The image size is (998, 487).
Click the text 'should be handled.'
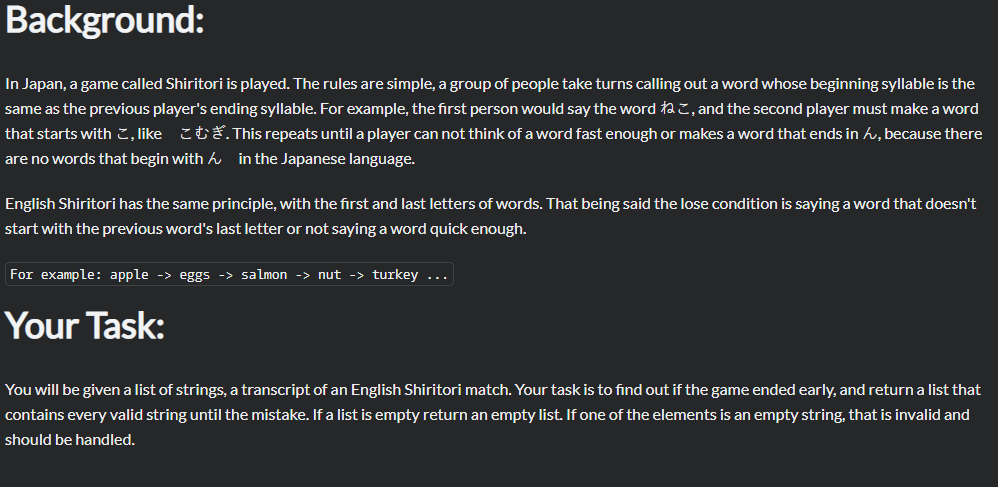point(70,440)
